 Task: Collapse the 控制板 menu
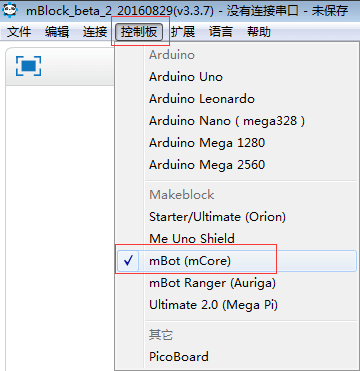tap(139, 32)
